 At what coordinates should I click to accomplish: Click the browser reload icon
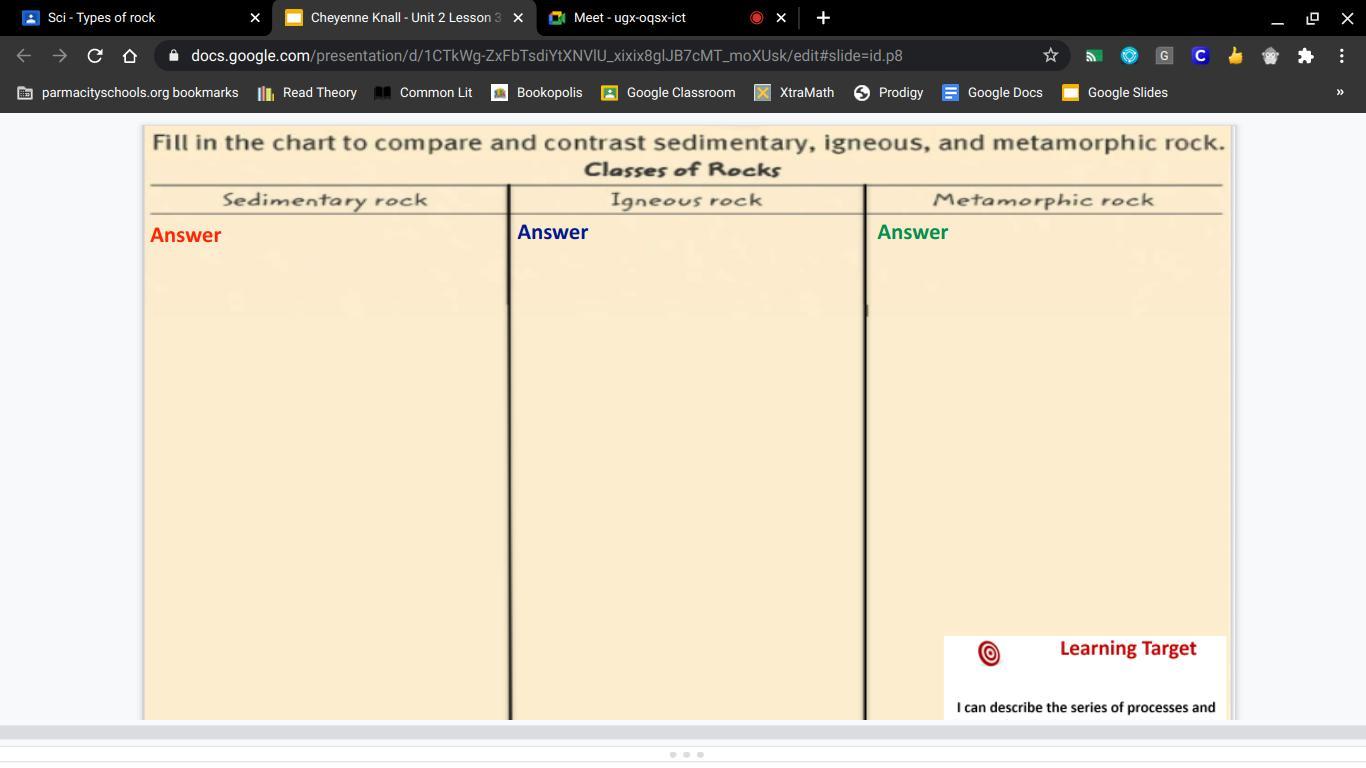95,56
